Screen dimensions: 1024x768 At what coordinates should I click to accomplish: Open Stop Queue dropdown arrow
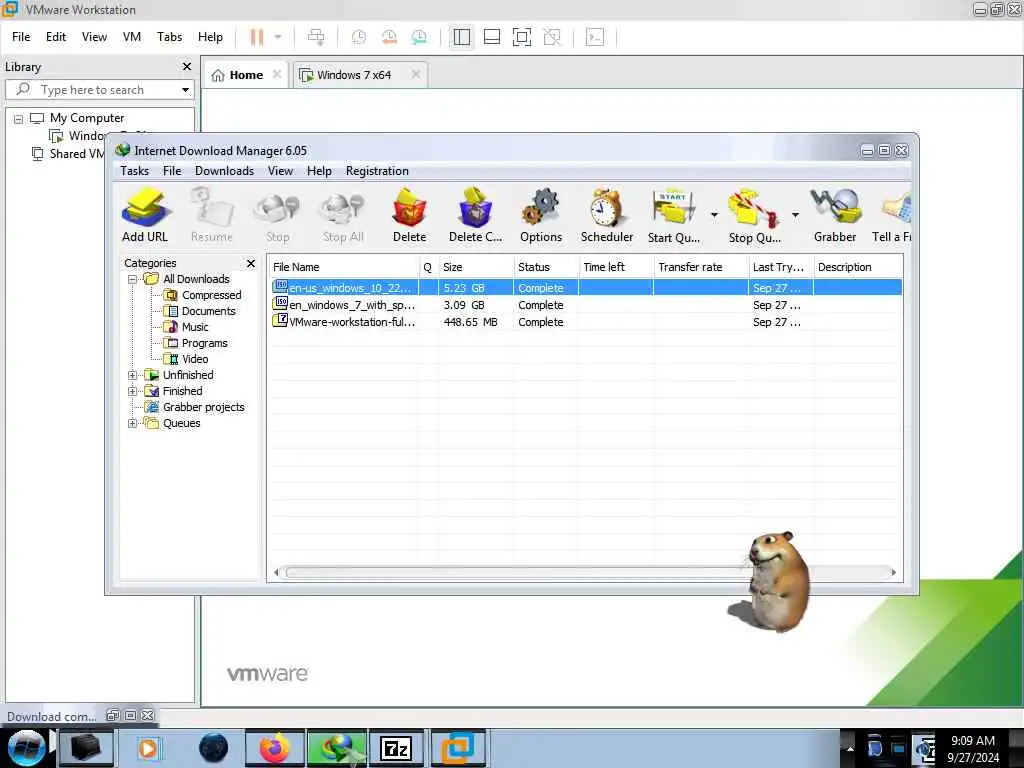pyautogui.click(x=795, y=215)
